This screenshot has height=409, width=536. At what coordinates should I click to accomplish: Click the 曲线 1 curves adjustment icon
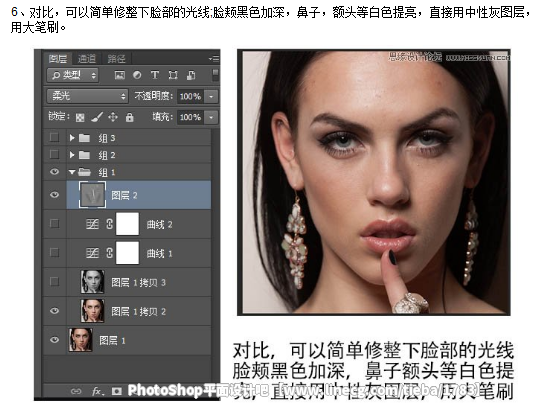click(92, 253)
